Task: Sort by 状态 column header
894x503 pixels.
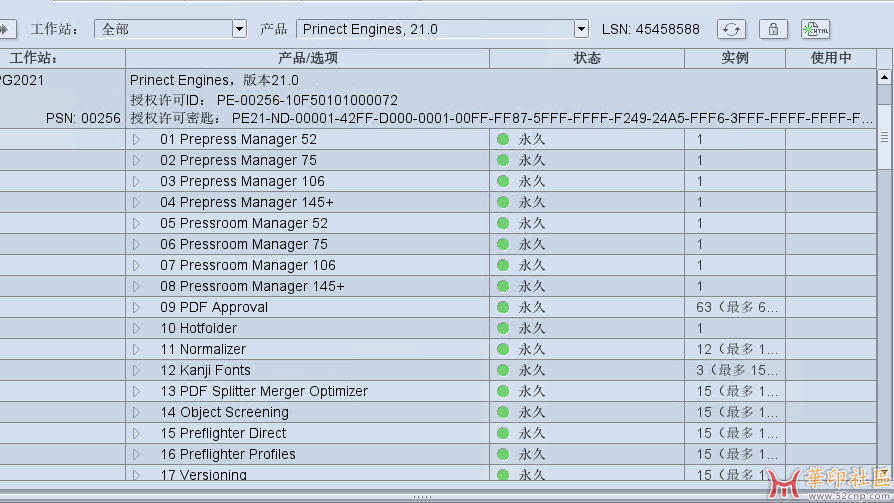Action: [x=587, y=58]
